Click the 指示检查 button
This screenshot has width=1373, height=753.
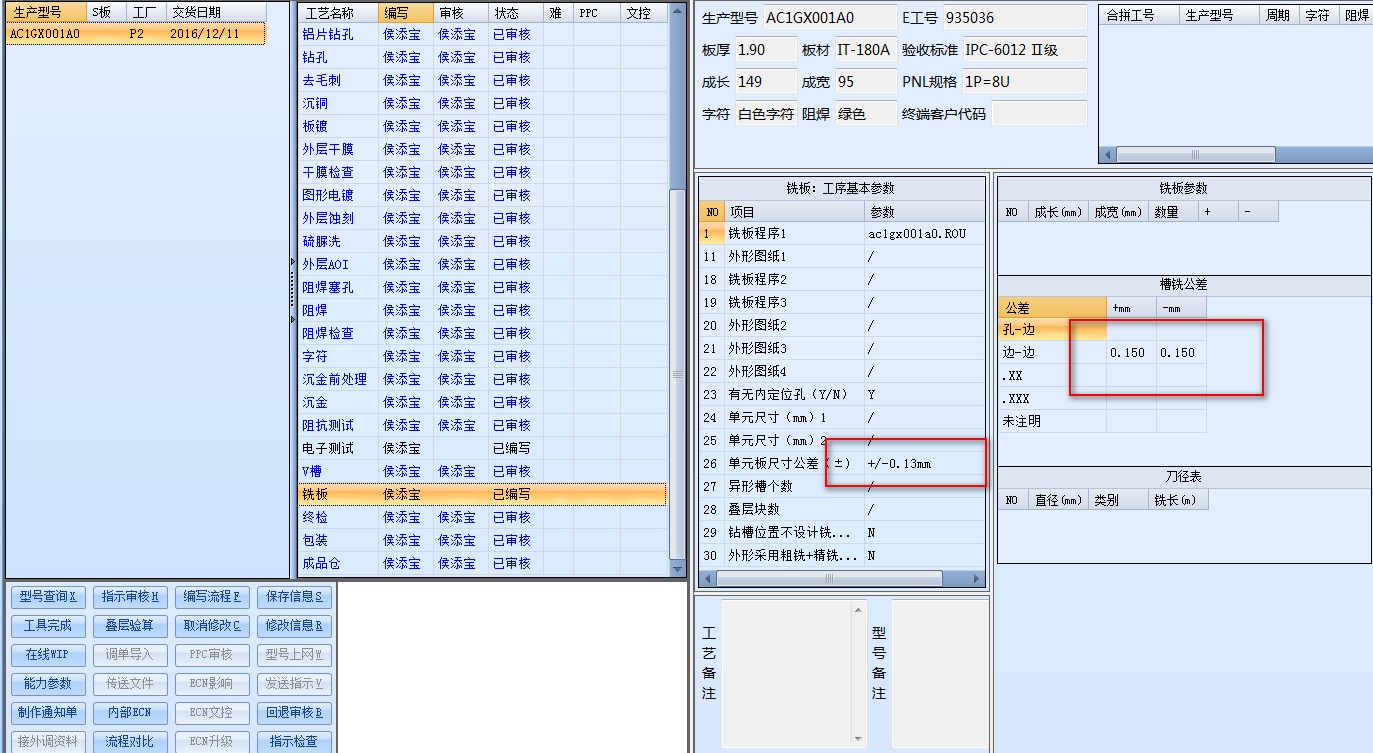[294, 742]
